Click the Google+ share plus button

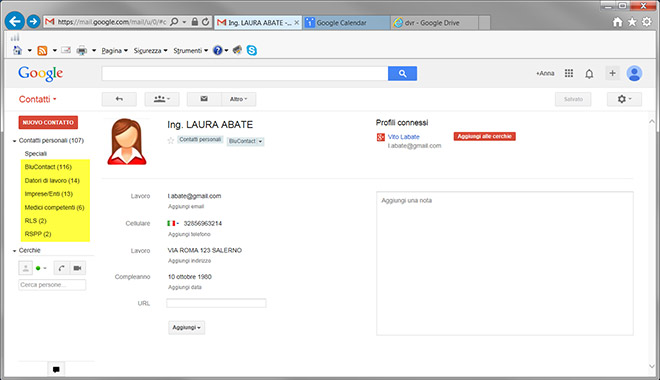click(x=612, y=73)
